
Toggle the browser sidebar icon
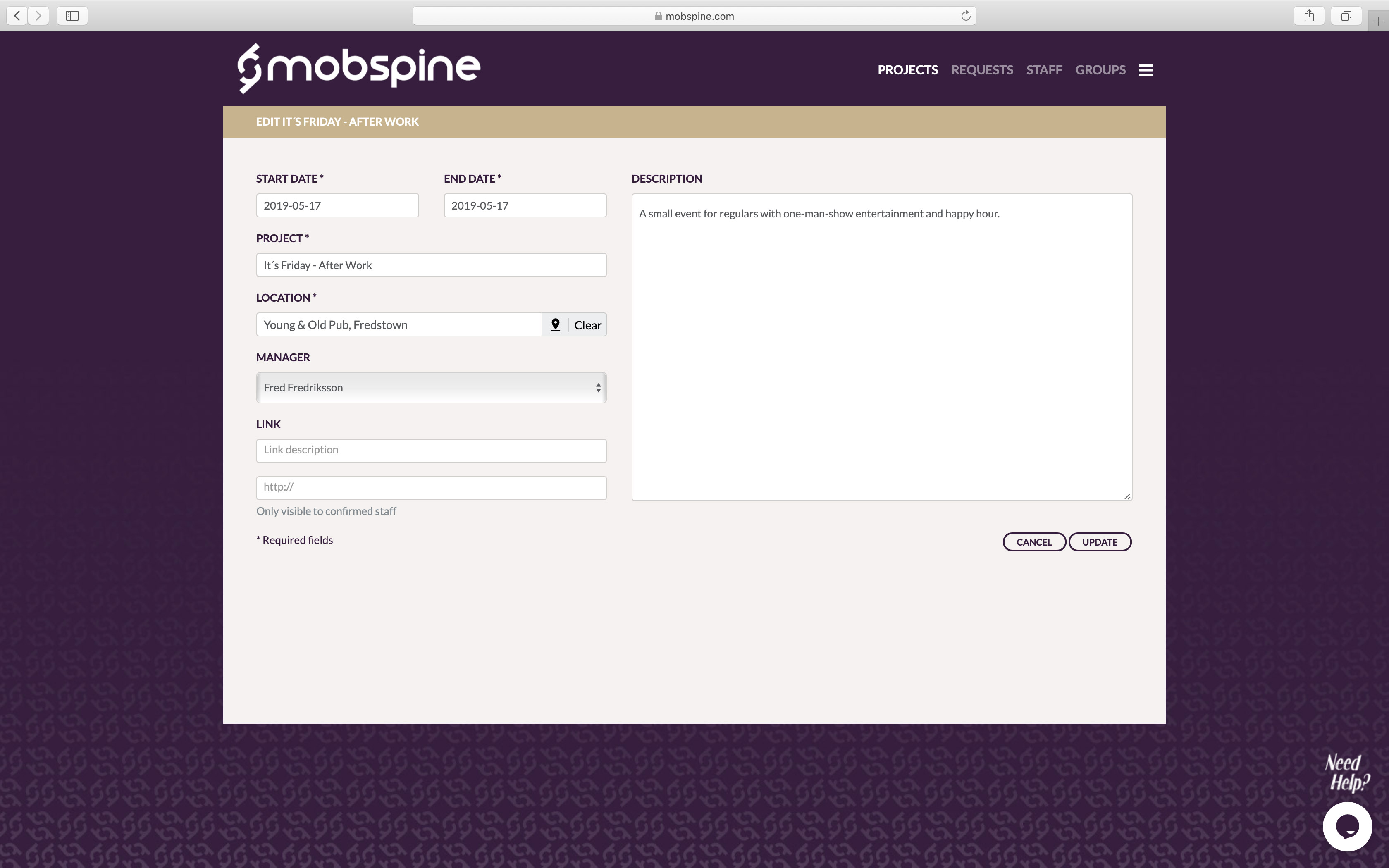[72, 16]
